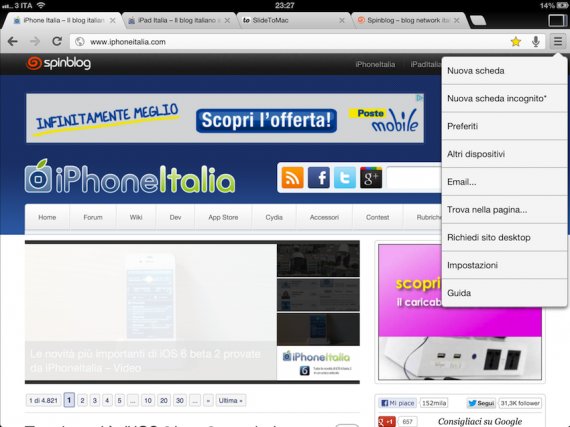
Task: Go to page 5 in pagination
Action: 120,400
